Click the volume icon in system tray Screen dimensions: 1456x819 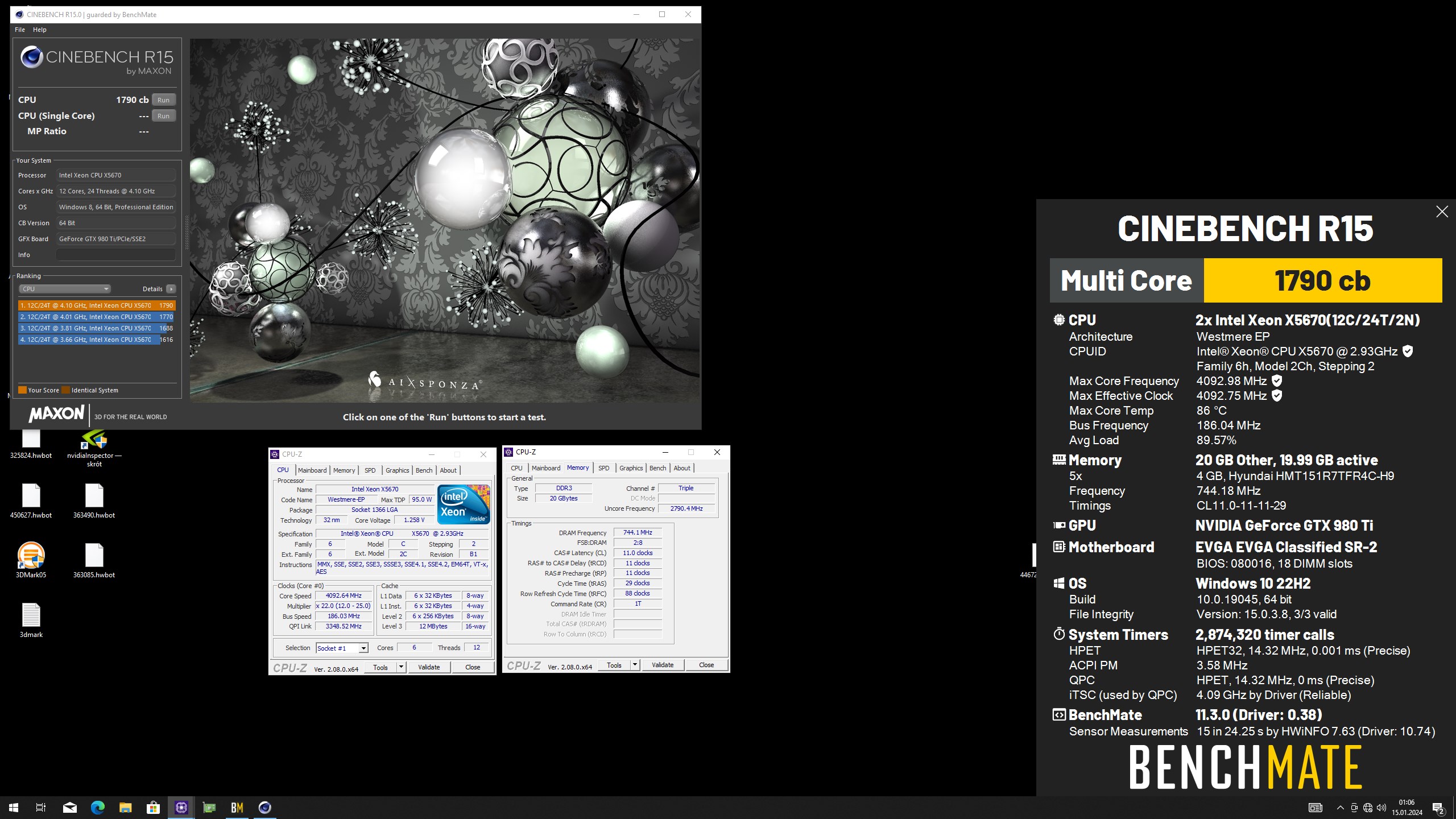pos(1381,808)
